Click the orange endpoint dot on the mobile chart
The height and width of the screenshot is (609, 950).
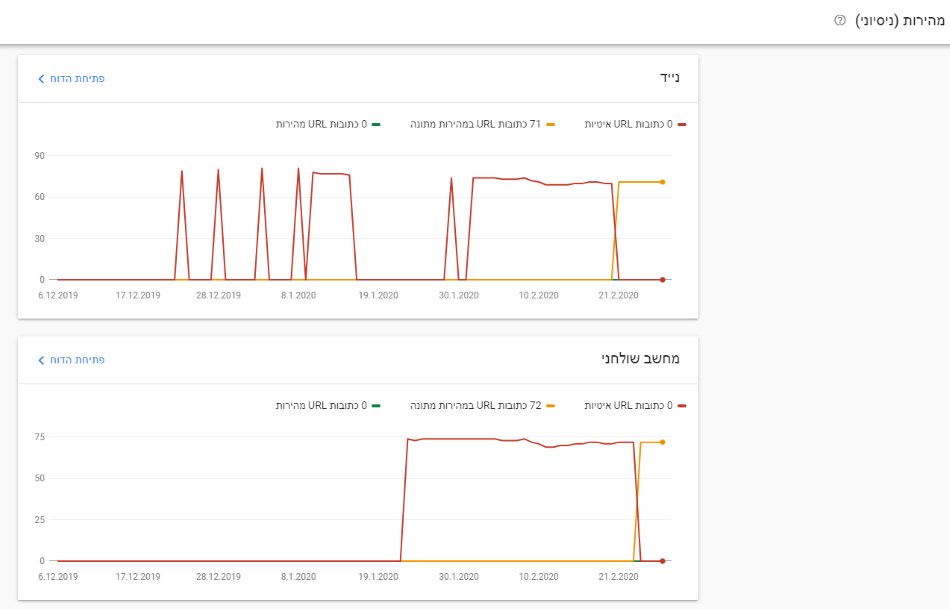[662, 182]
